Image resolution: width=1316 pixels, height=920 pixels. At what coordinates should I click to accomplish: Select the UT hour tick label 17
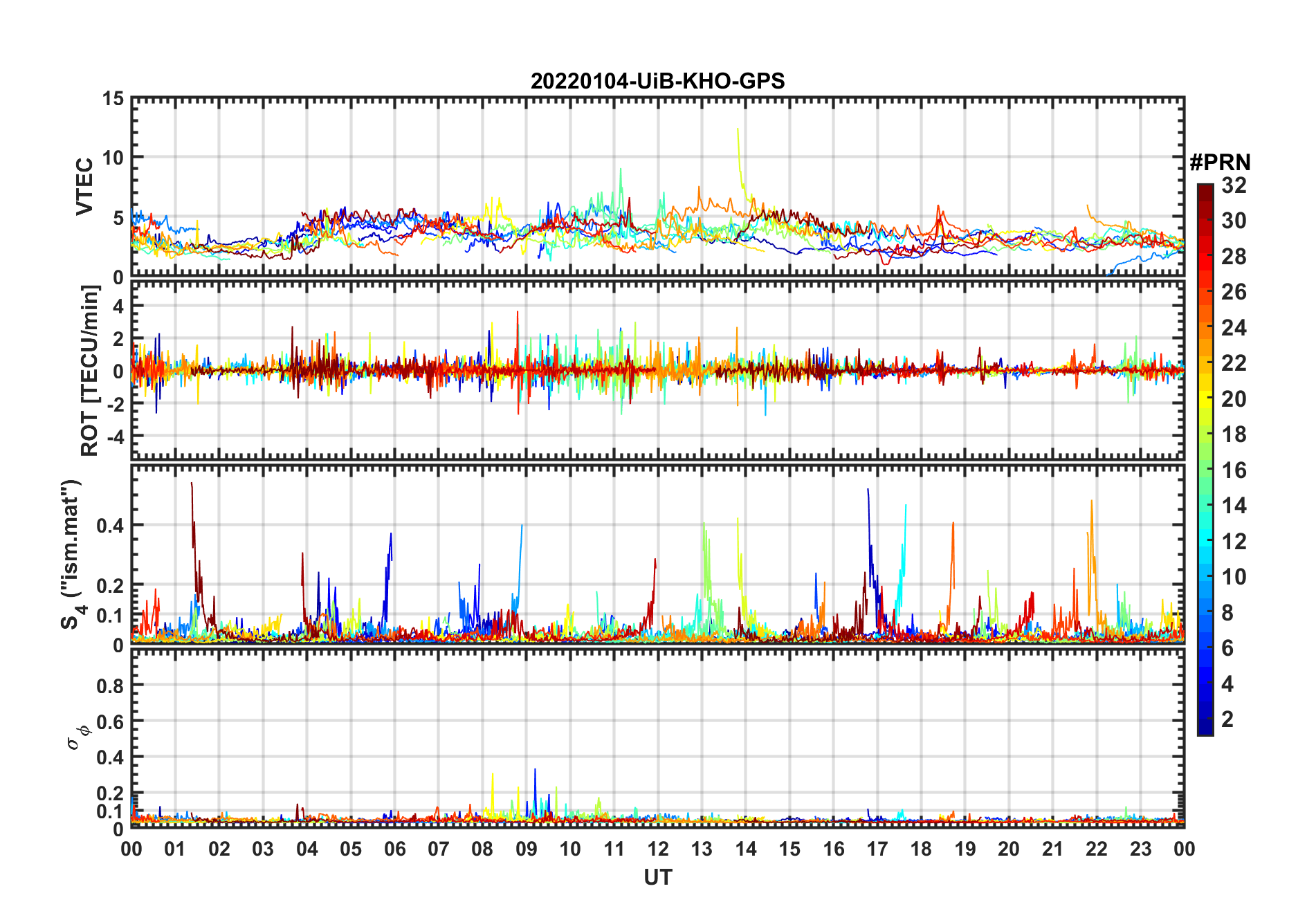[877, 849]
